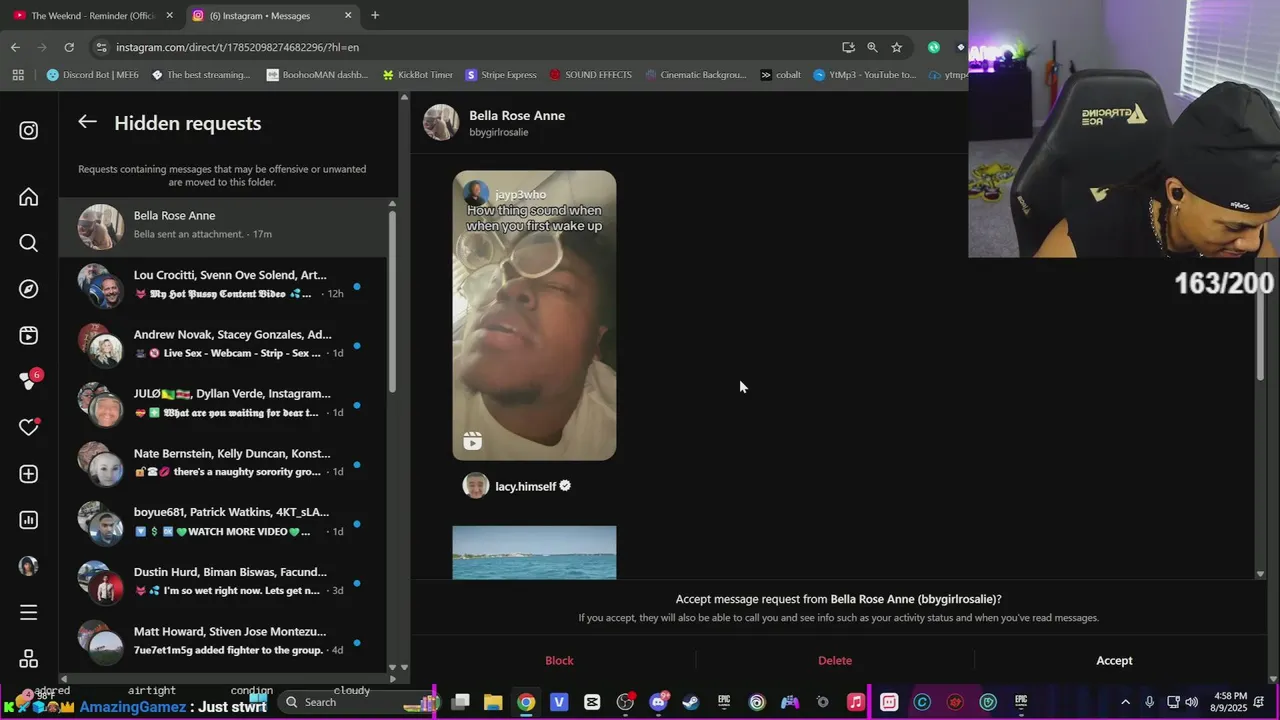Open the JULØ, Dyllan Verde group request
1280x720 pixels.
point(222,404)
